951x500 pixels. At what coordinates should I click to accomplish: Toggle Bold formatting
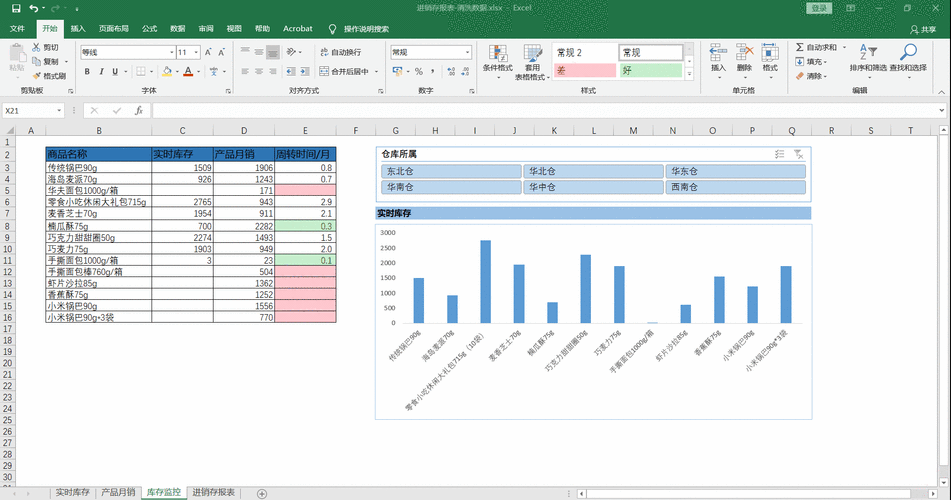click(x=88, y=71)
